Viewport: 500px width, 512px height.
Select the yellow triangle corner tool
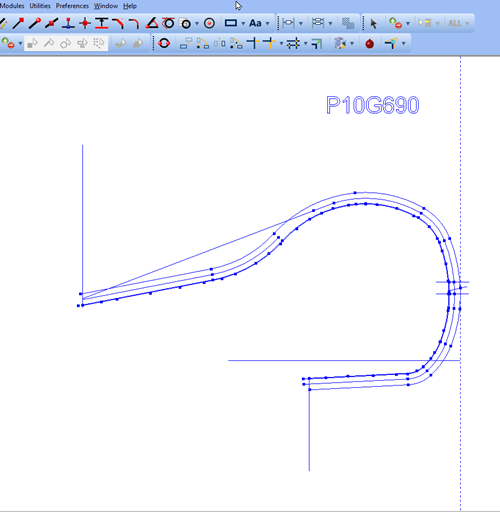tap(391, 43)
